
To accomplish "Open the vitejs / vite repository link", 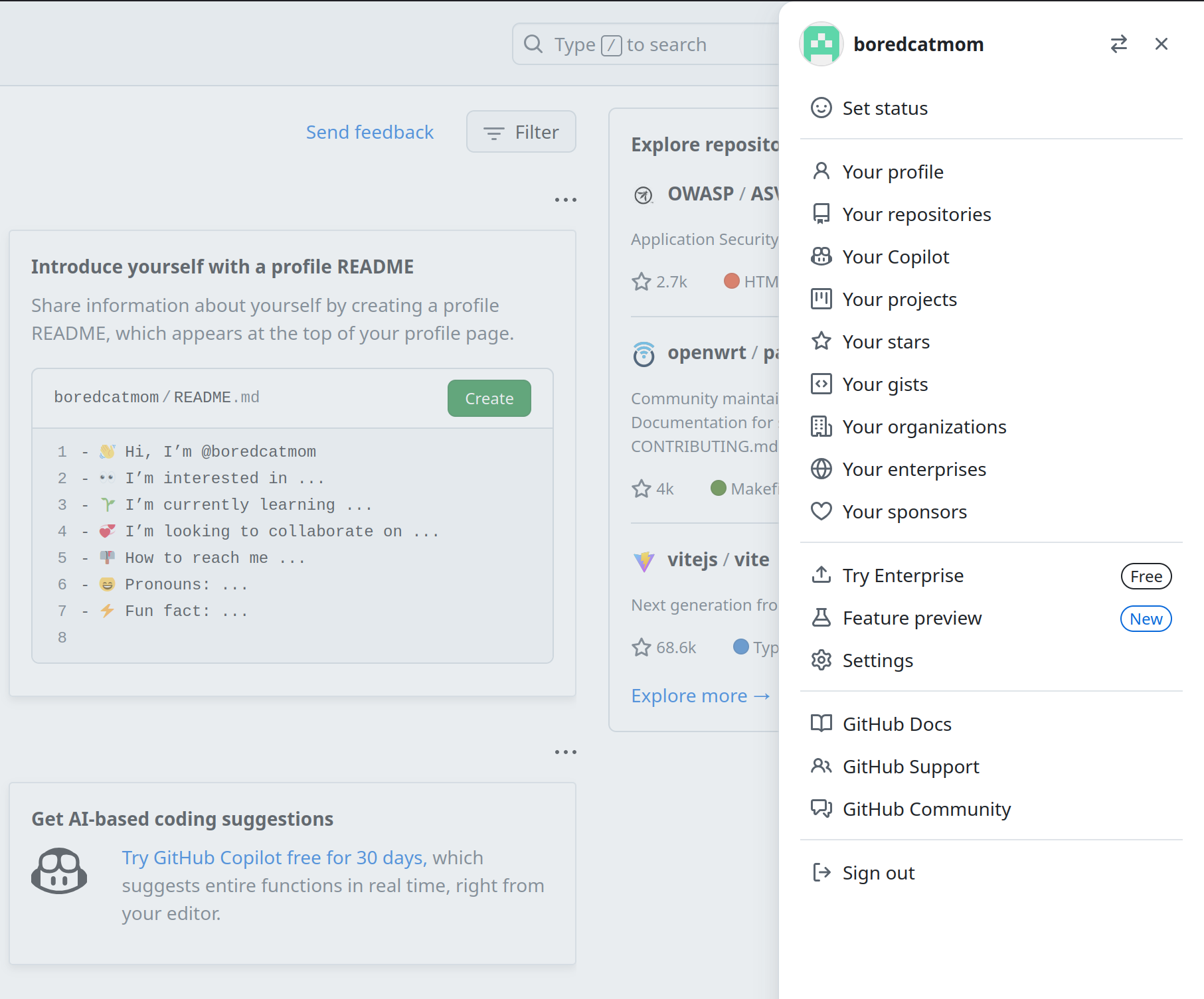I will click(719, 560).
